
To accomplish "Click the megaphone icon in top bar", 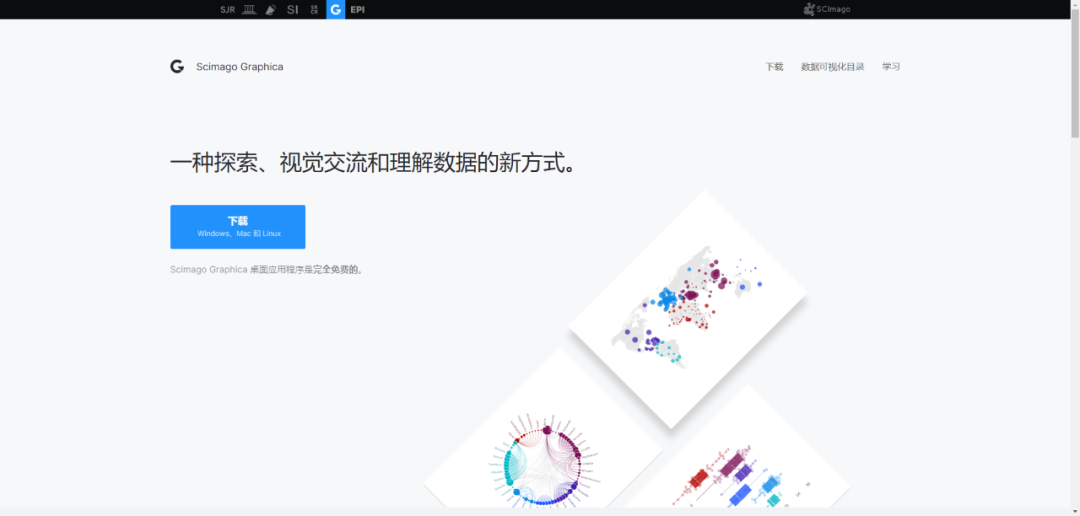I will click(271, 10).
